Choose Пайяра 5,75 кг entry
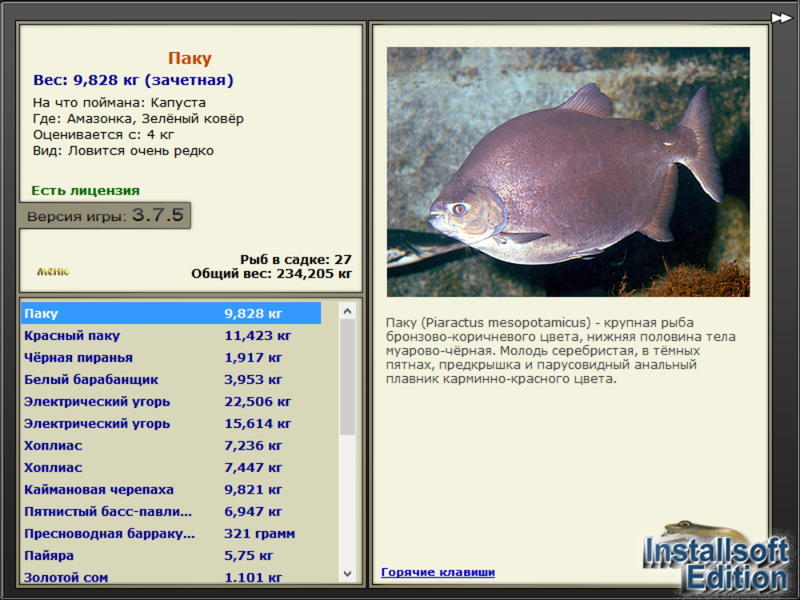 [x=171, y=555]
